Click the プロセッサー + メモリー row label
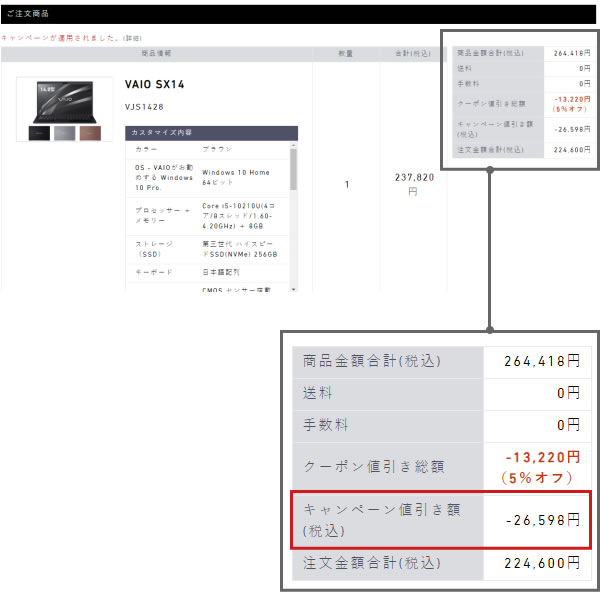This screenshot has width=600, height=600. [x=162, y=215]
